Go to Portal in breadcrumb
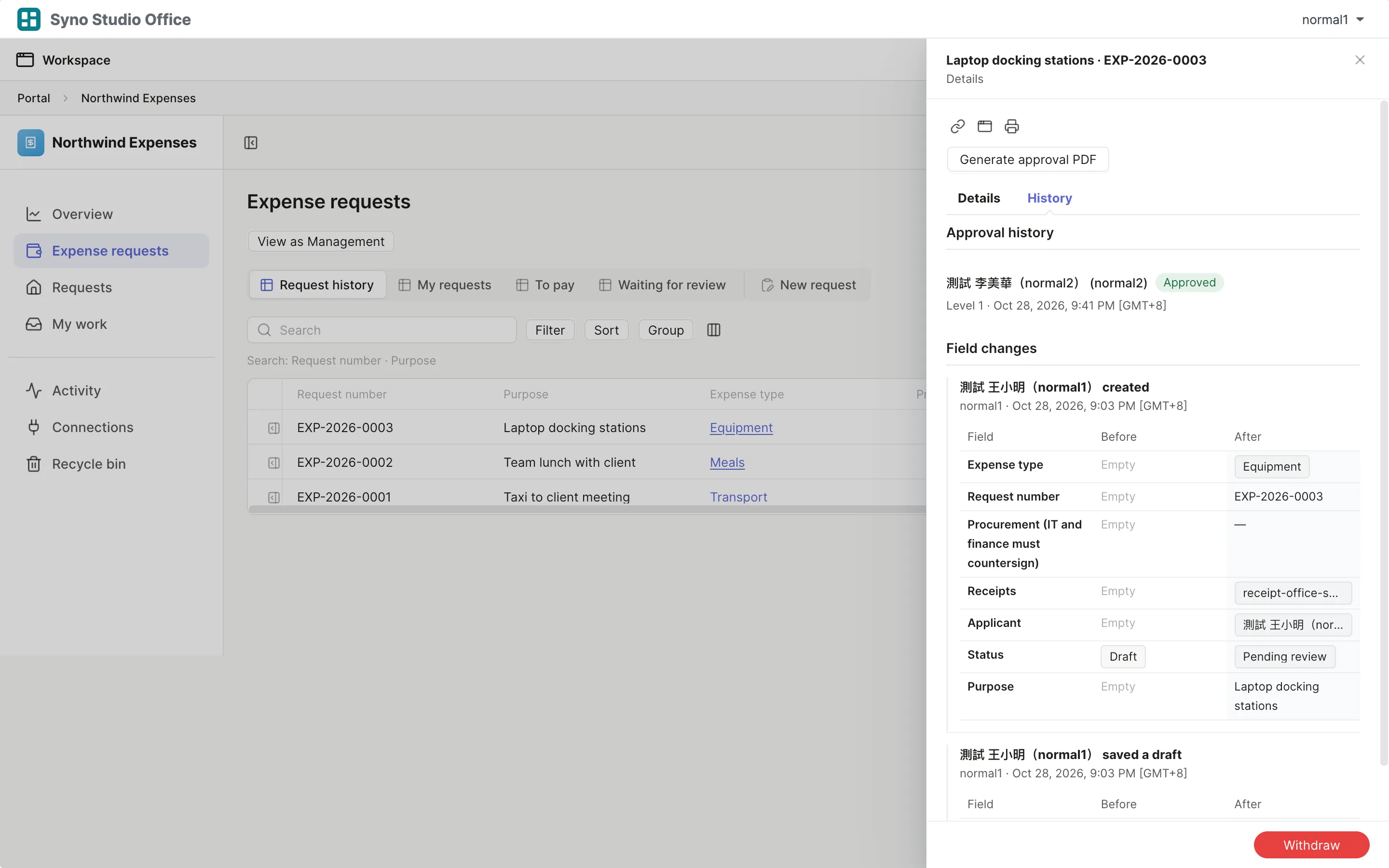The width and height of the screenshot is (1389, 868). click(33, 98)
